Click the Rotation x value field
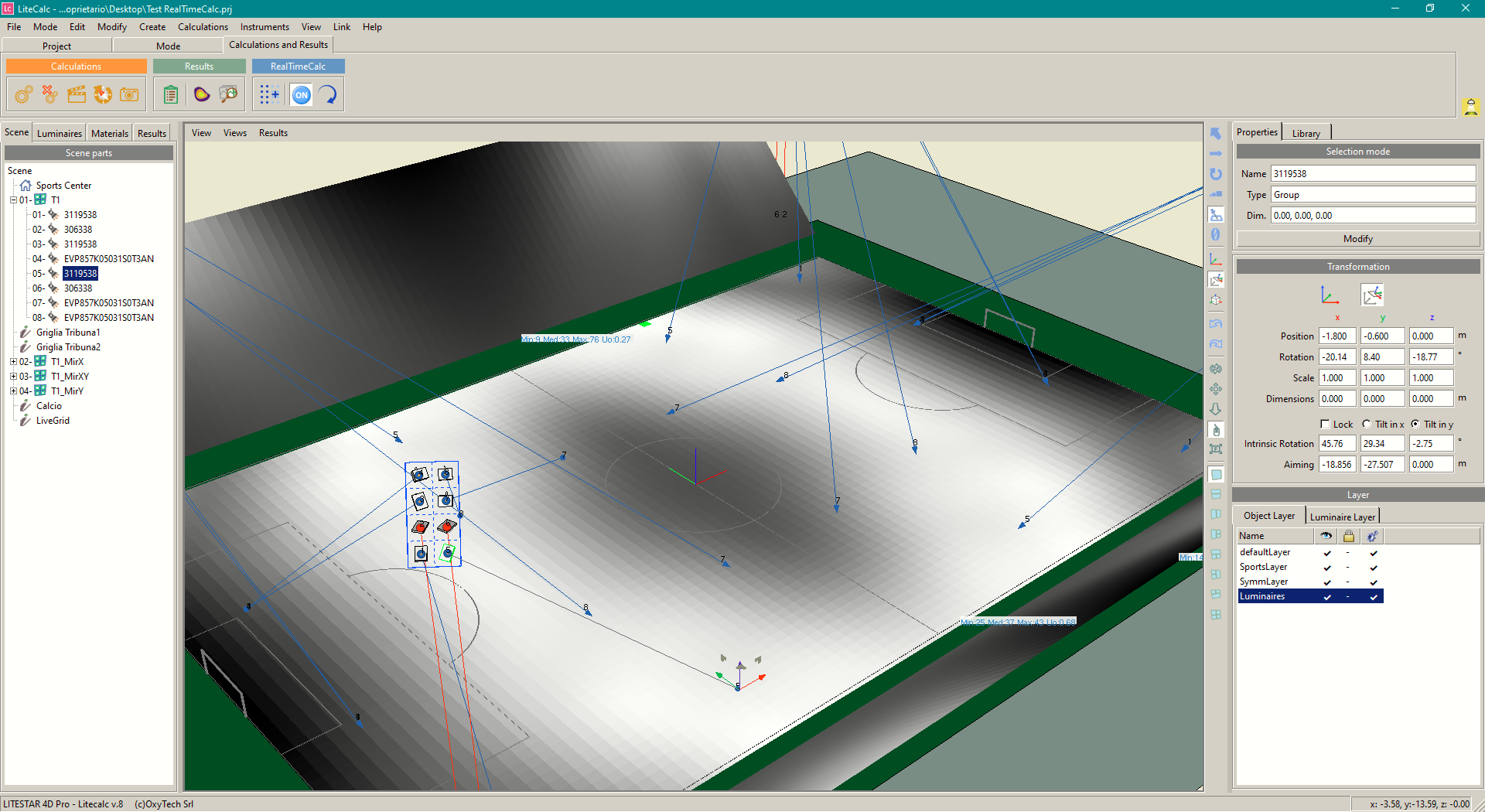The image size is (1485, 812). click(x=1336, y=357)
